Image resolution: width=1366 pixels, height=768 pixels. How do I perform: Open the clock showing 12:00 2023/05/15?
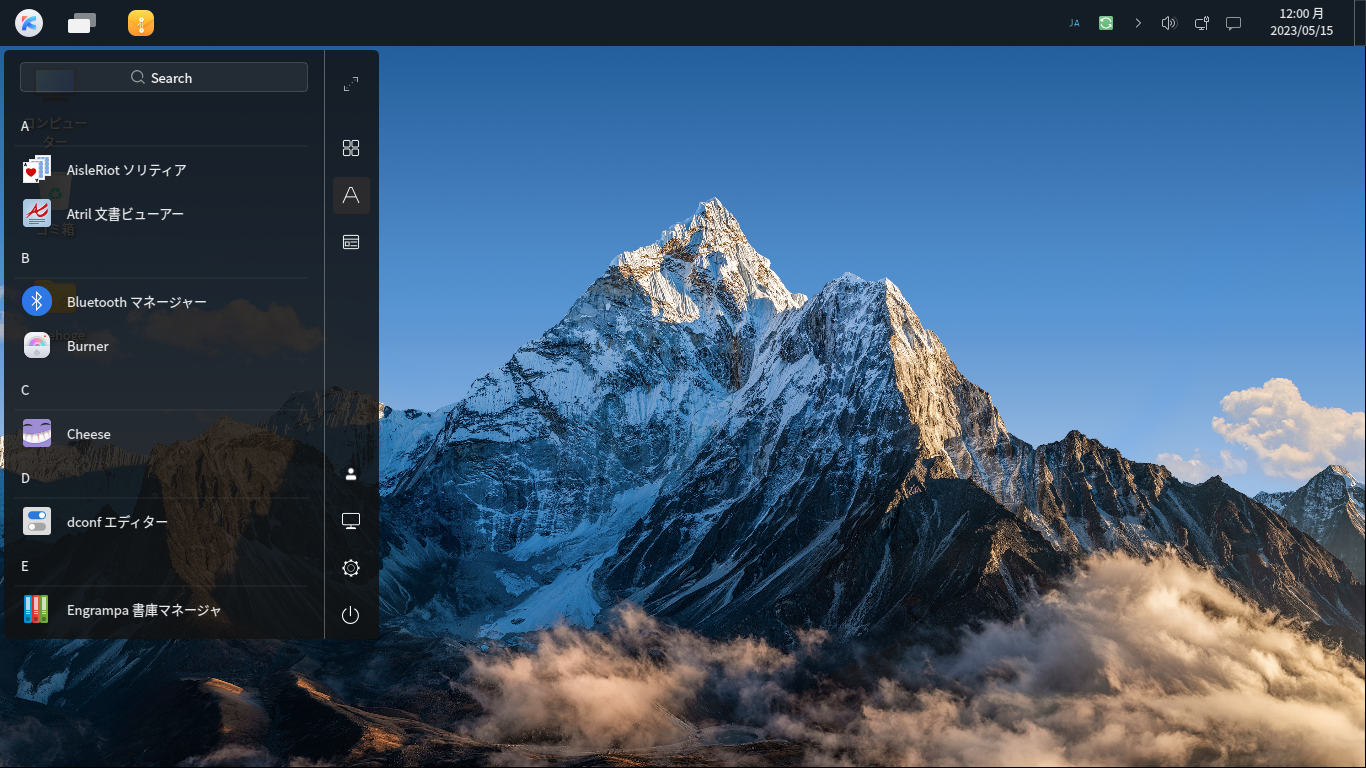(1301, 22)
